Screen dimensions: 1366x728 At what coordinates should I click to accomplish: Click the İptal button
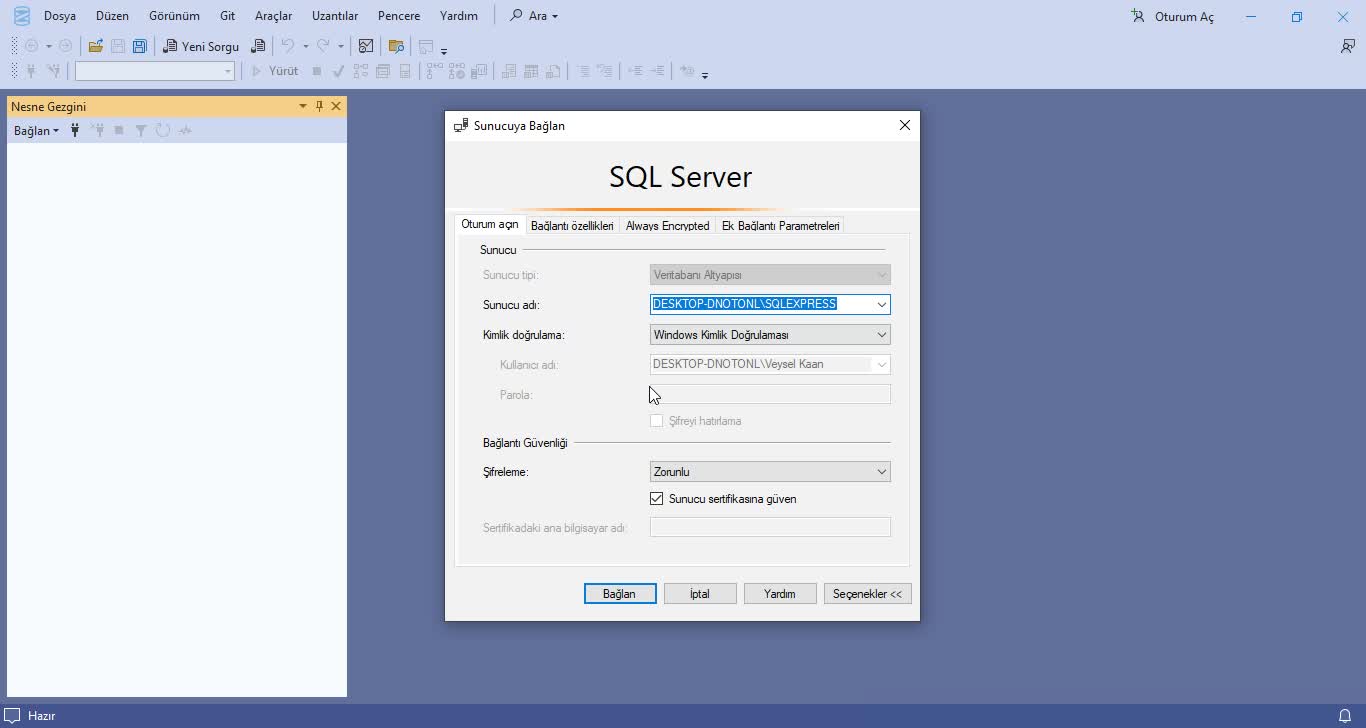700,594
